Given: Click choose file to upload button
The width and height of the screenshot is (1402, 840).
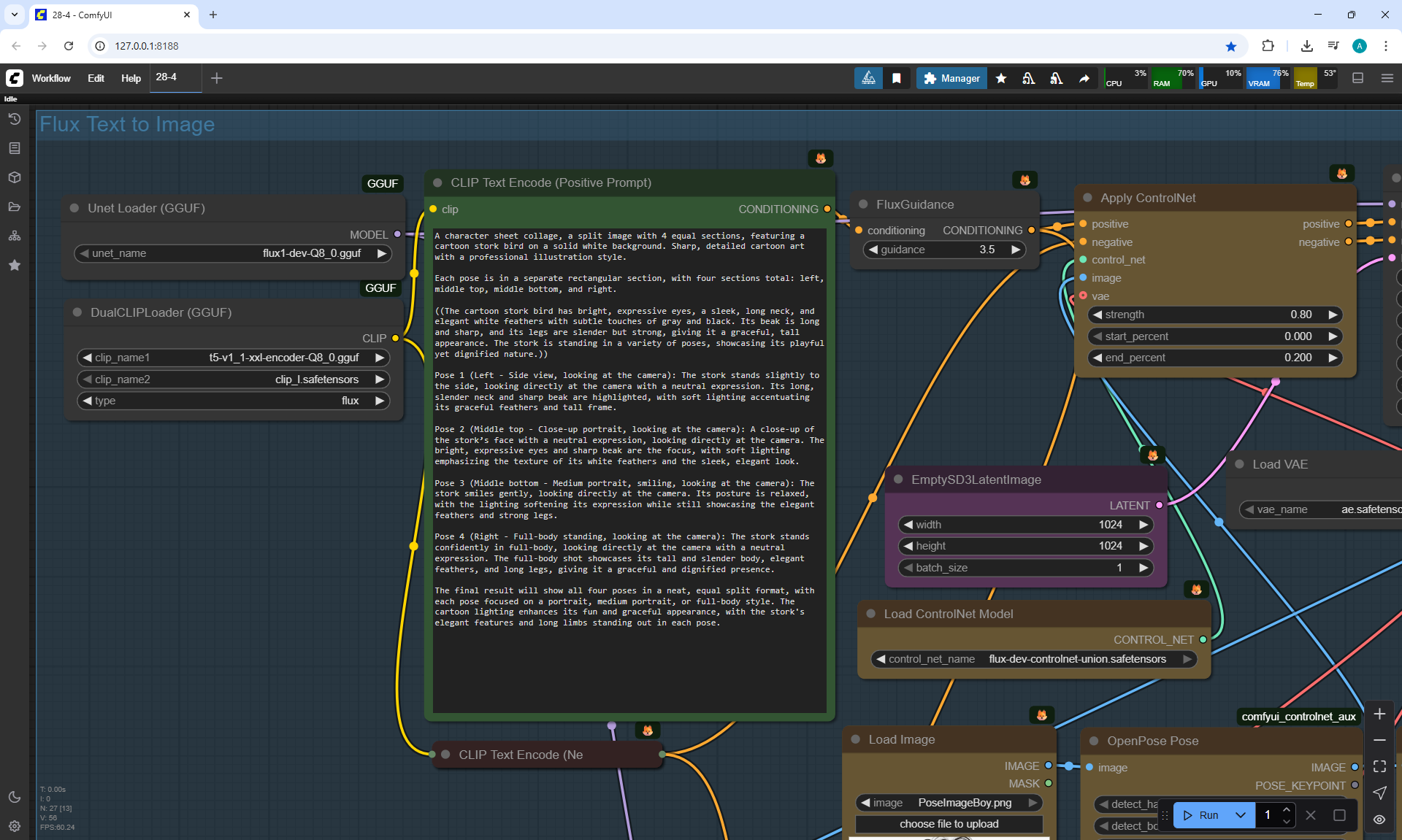Looking at the screenshot, I should click(x=949, y=824).
